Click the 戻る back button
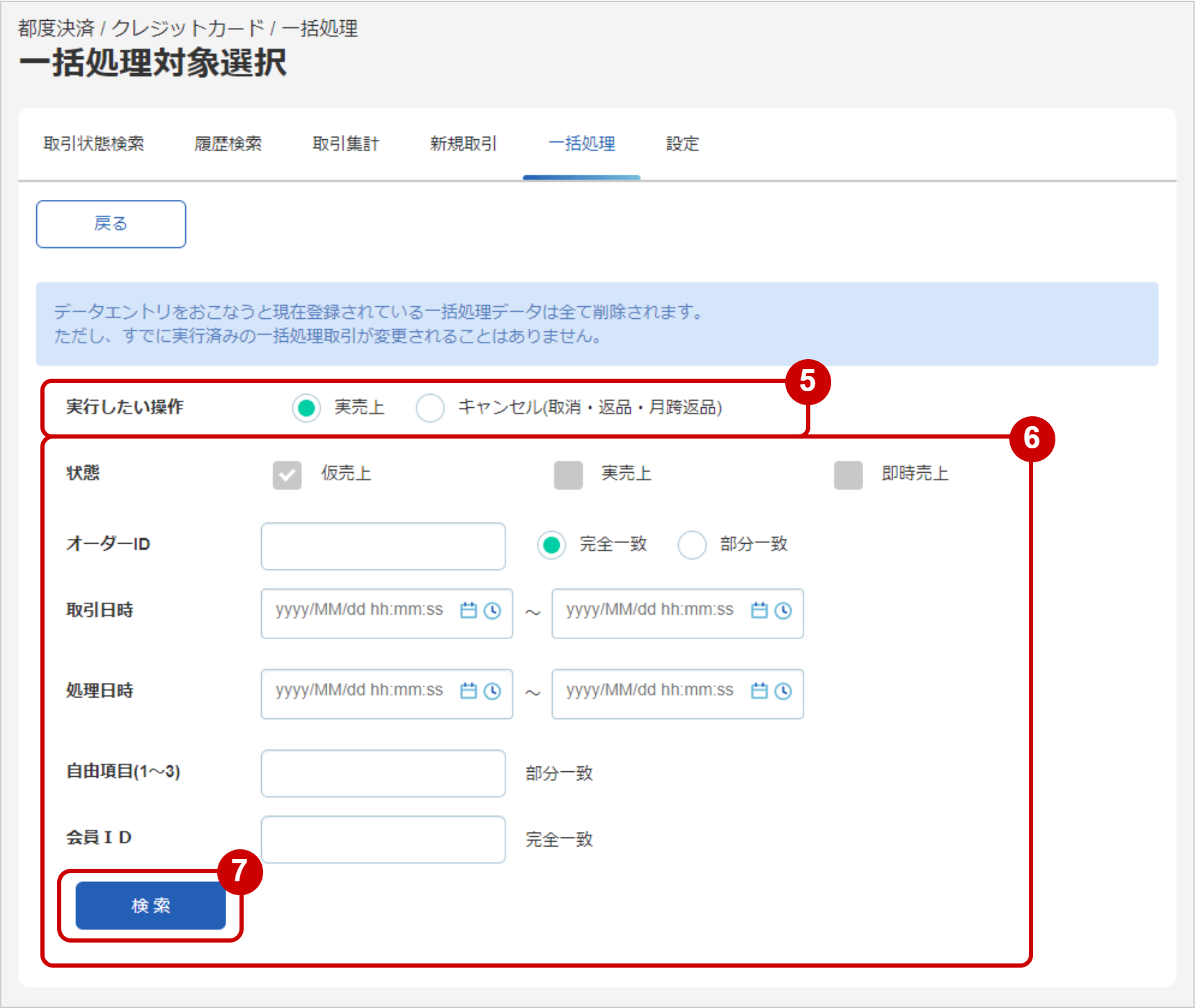This screenshot has height=1008, width=1196. (x=110, y=223)
